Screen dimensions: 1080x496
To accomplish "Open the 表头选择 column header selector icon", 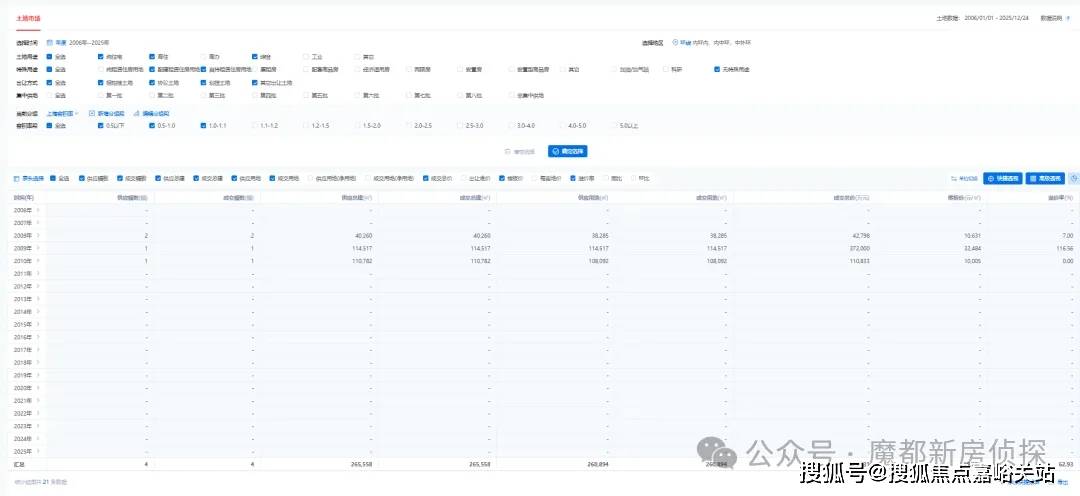I will 16,178.
